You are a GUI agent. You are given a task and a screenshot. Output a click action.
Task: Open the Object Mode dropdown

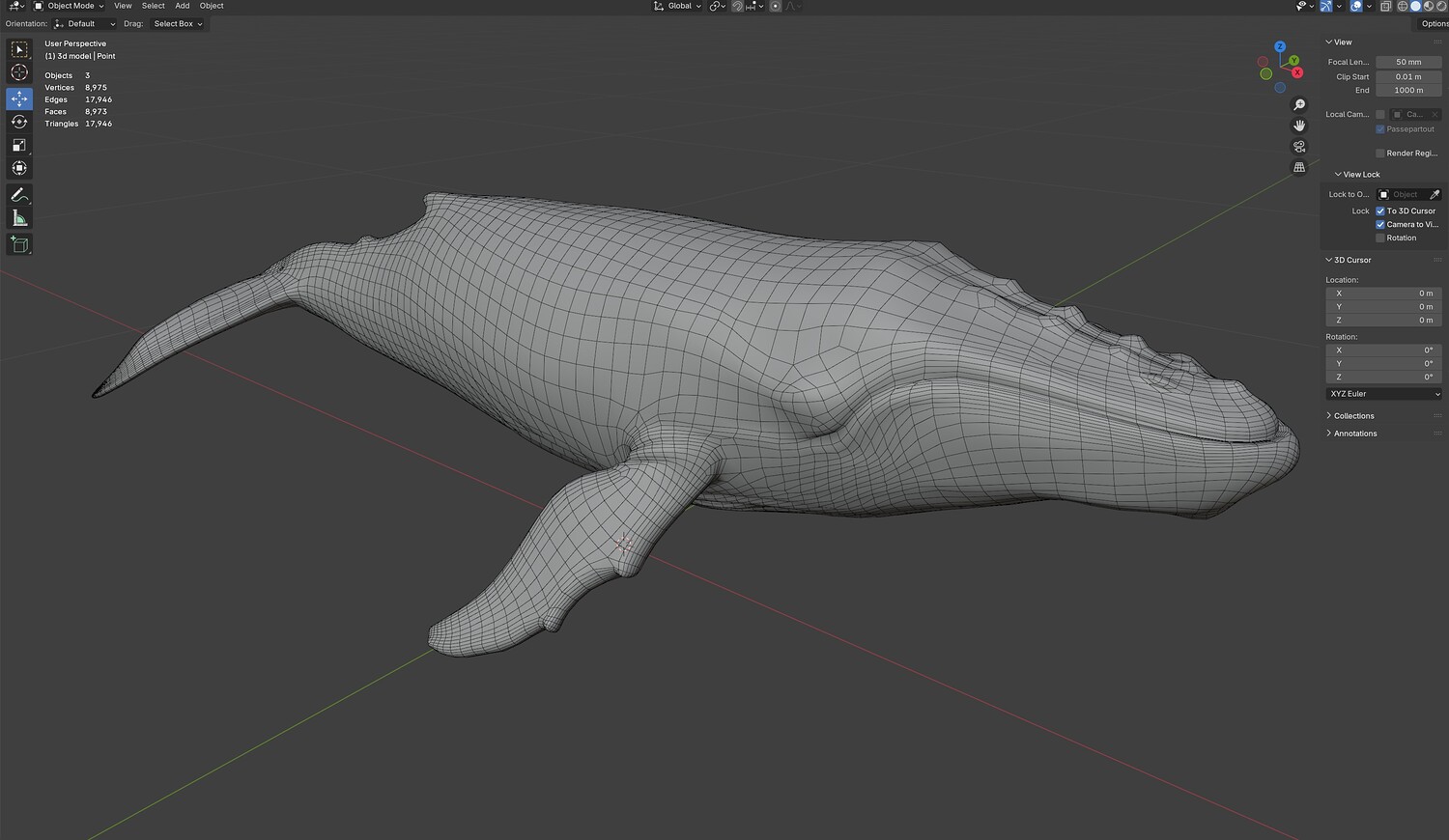tap(70, 6)
